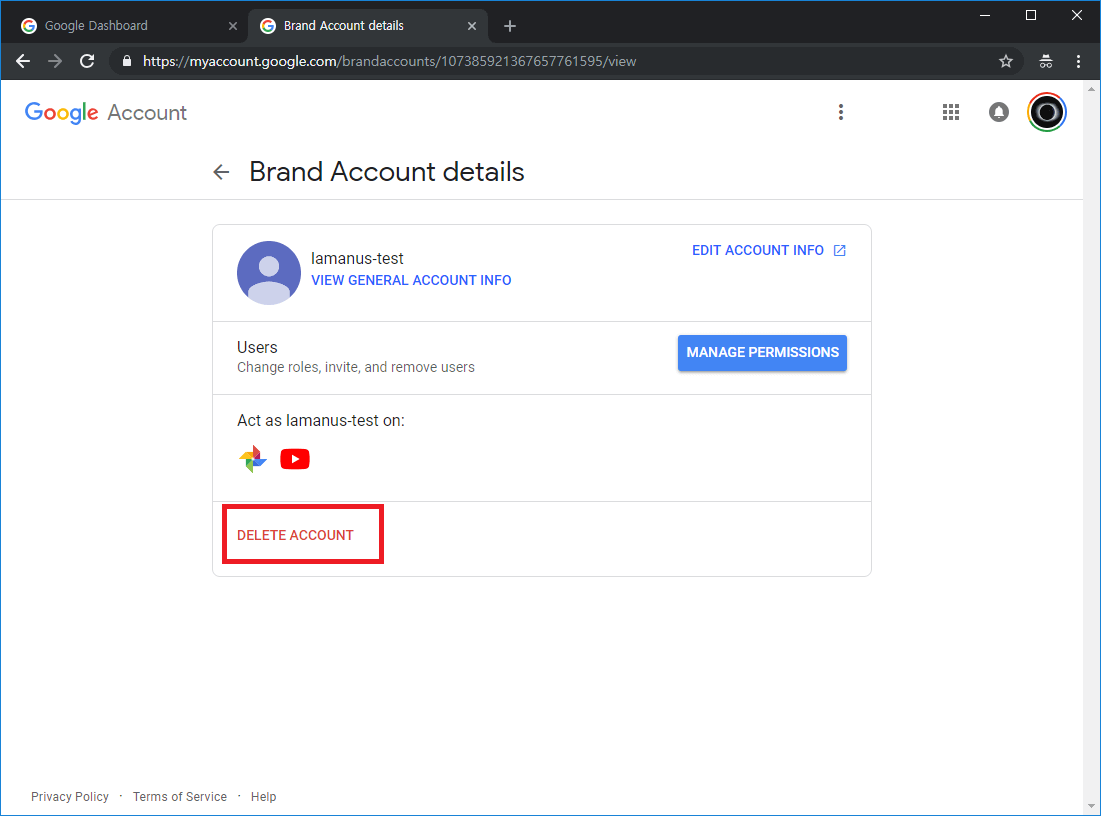
Task: Open the Privacy Policy footer link
Action: click(70, 797)
